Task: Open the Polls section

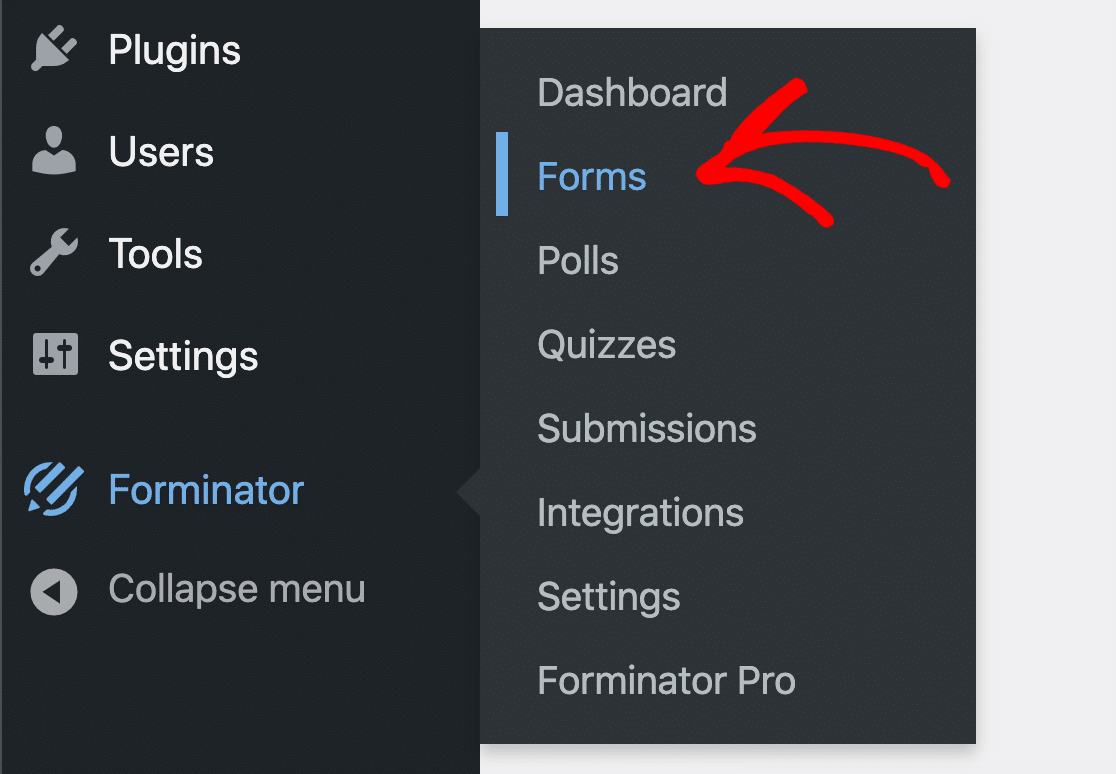Action: (577, 260)
